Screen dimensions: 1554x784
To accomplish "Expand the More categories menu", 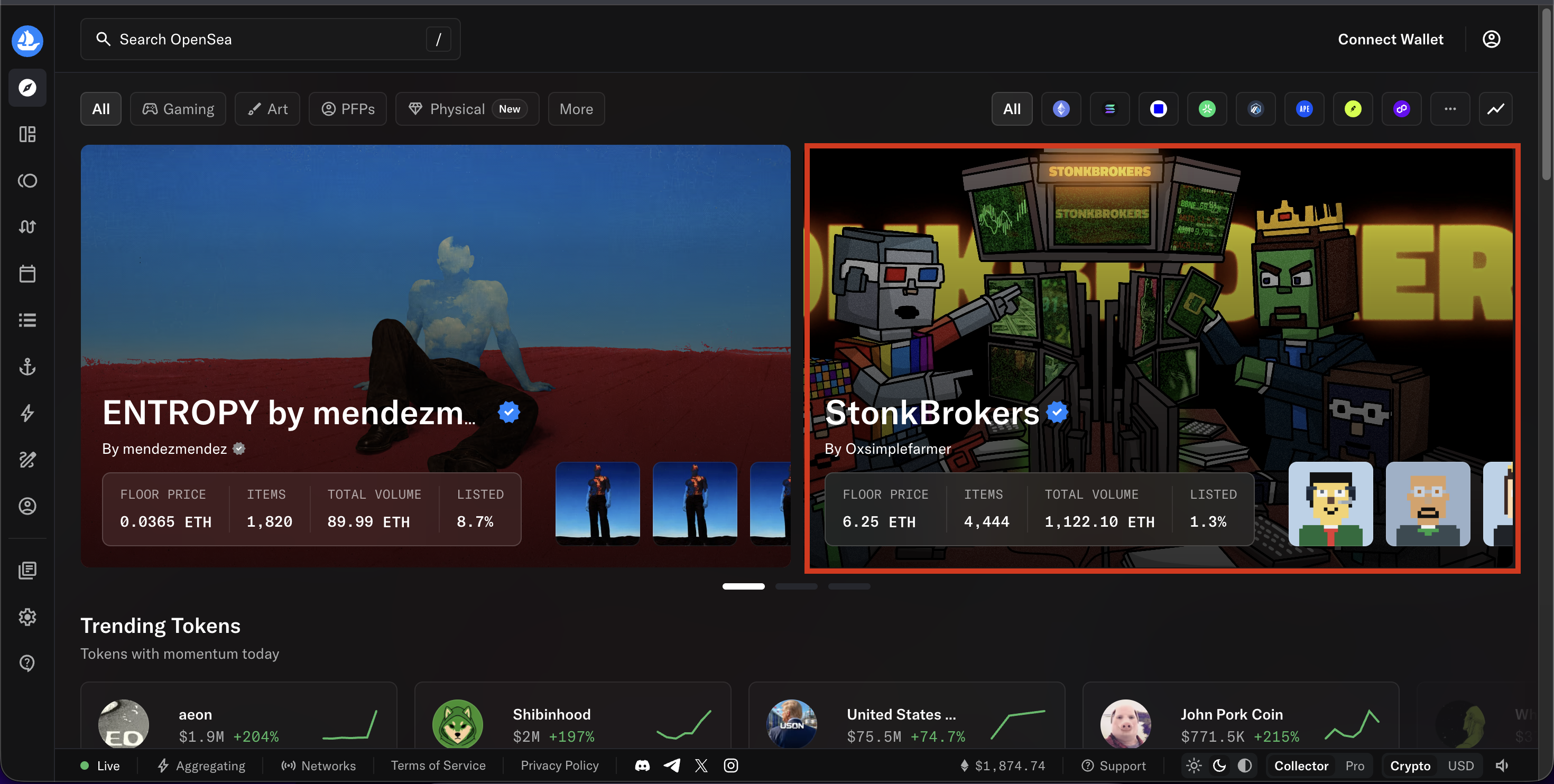I will tap(576, 108).
